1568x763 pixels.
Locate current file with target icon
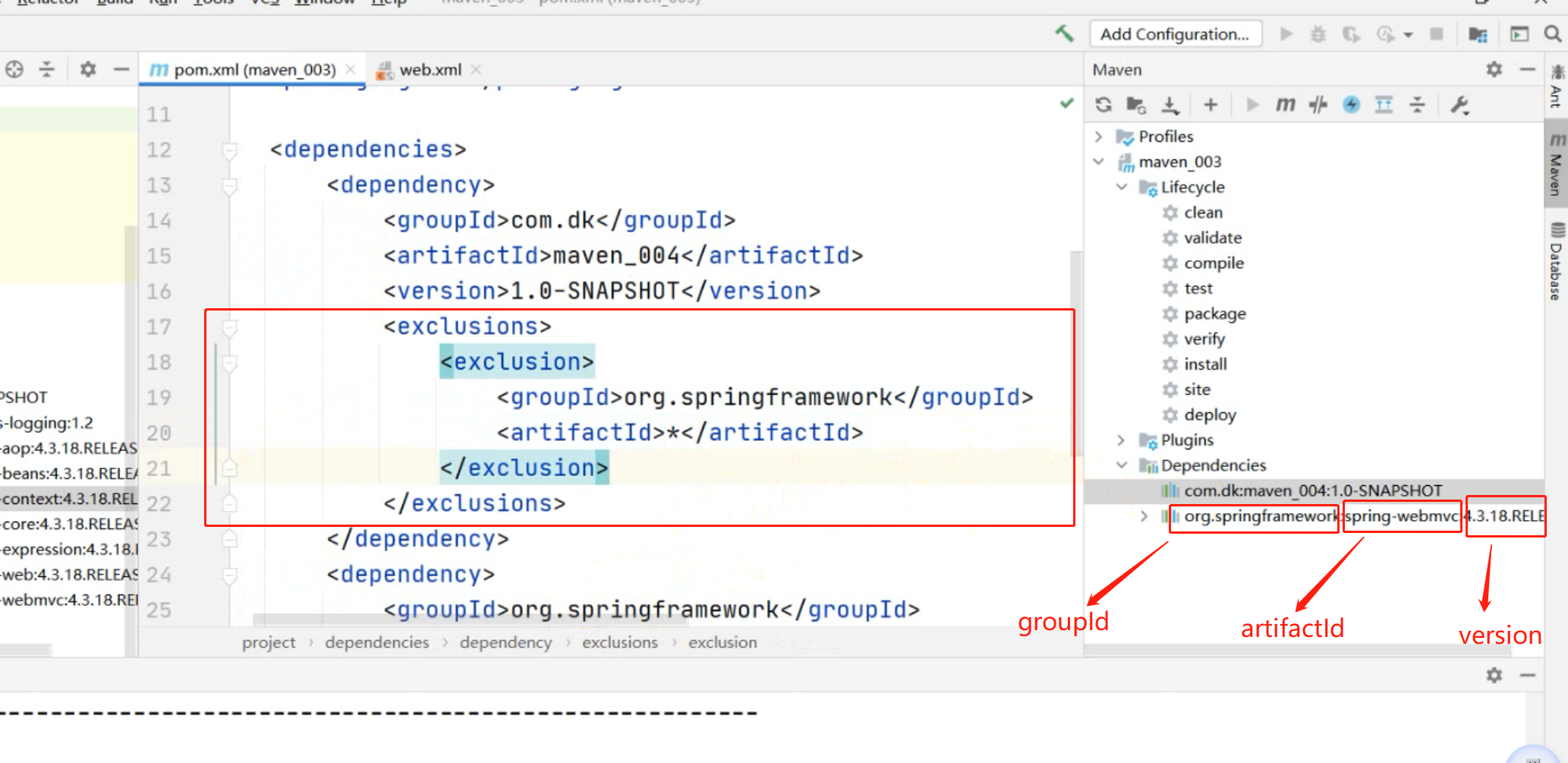[x=14, y=69]
